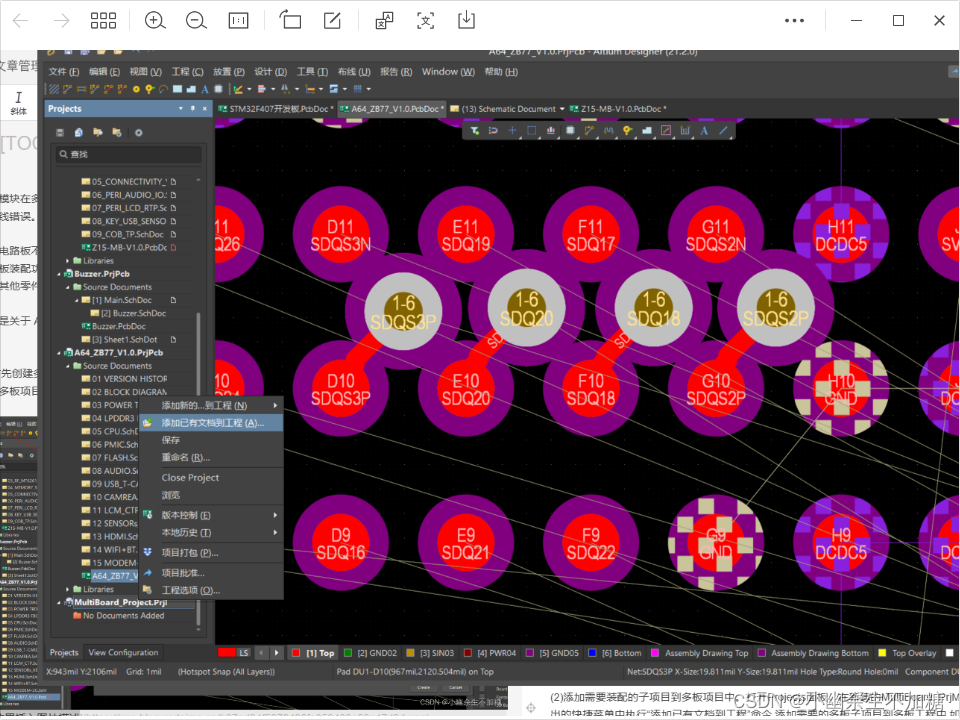Click the rotate image icon
The image size is (960, 720).
pos(290,21)
